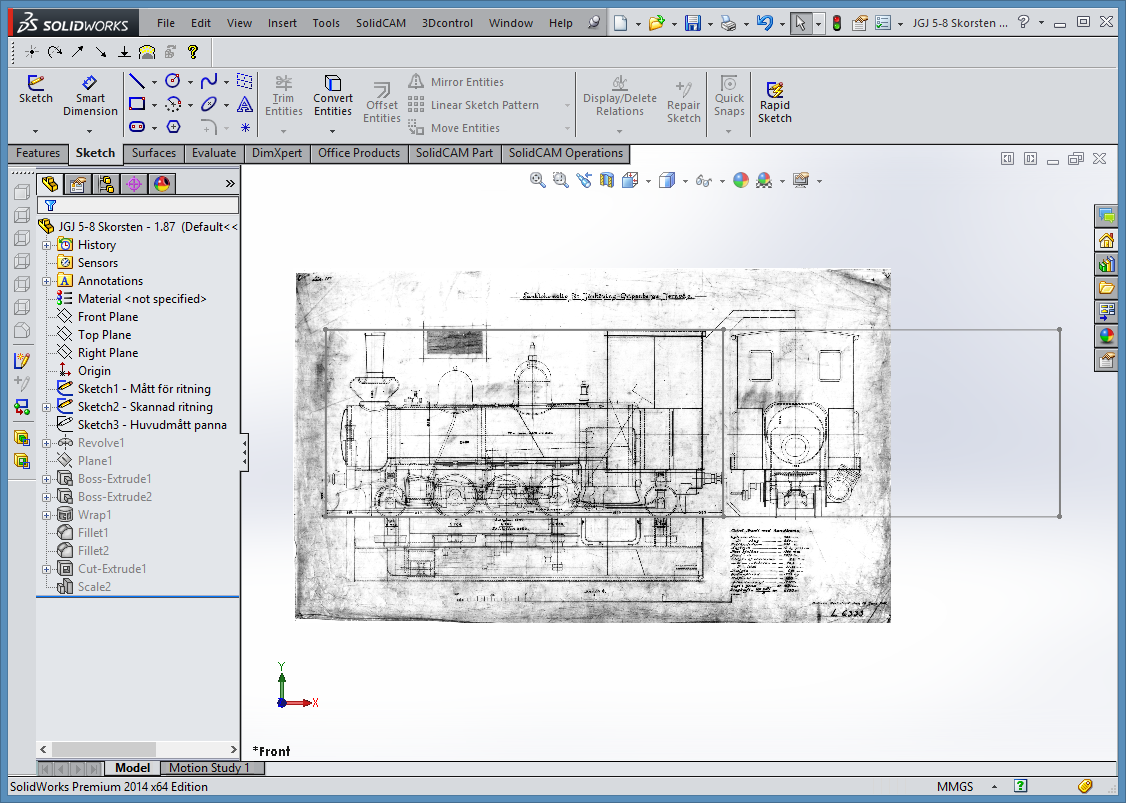Expand the Revolve1 feature node
The height and width of the screenshot is (803, 1126).
47,442
